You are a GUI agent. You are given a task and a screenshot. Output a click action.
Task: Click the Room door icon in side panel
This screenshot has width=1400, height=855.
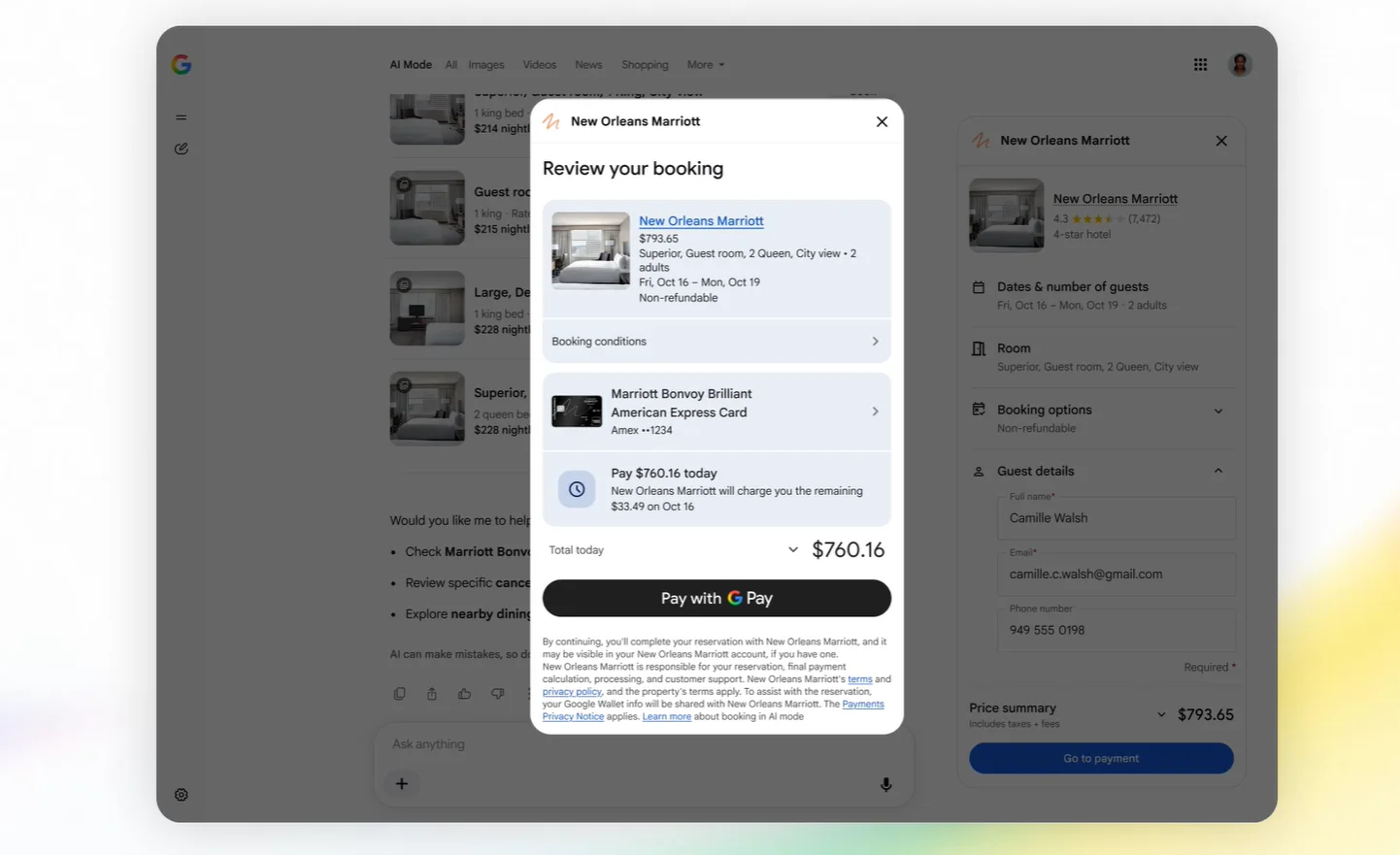click(x=979, y=348)
